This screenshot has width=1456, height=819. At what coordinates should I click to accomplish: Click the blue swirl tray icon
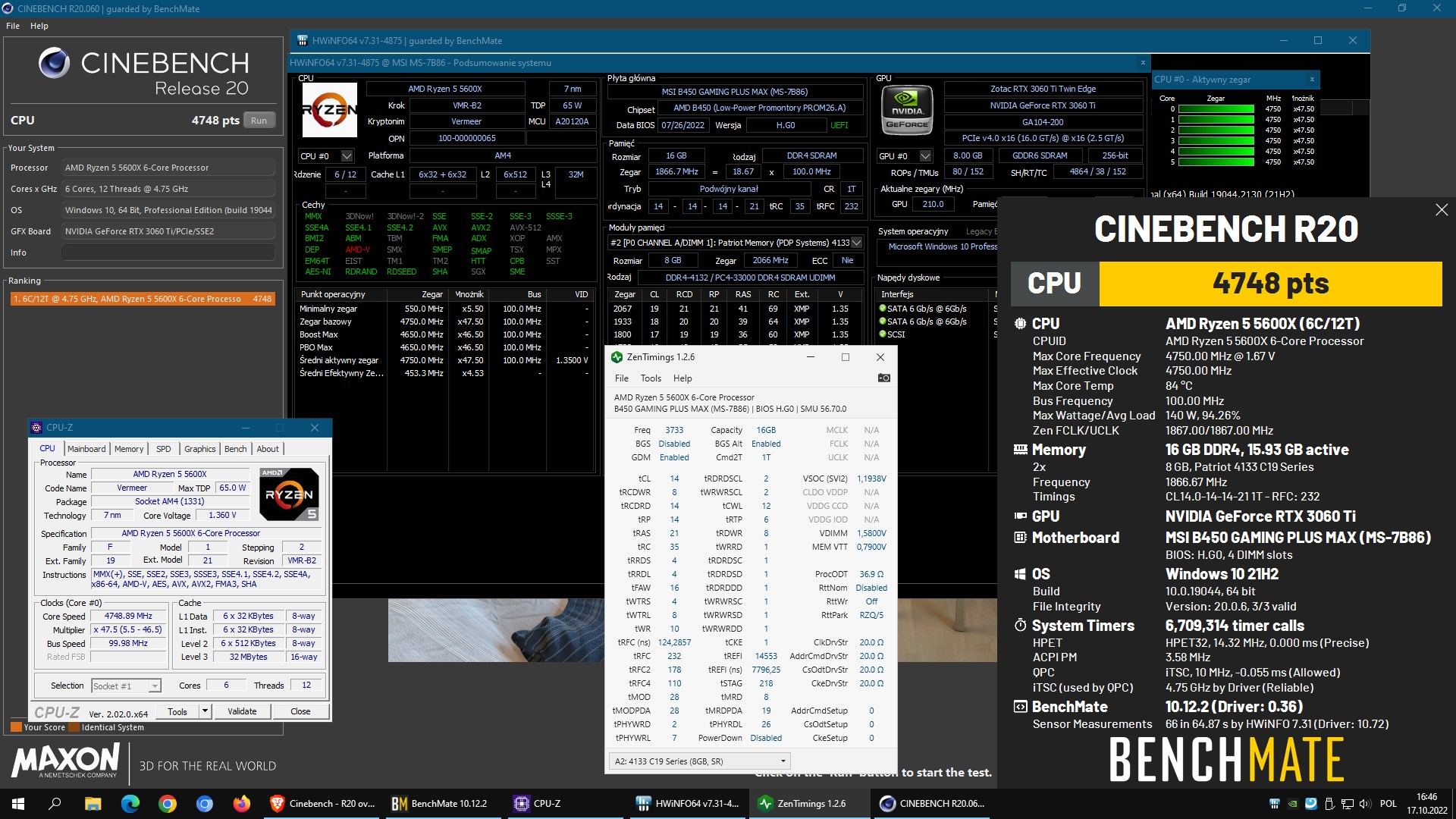(x=1310, y=804)
